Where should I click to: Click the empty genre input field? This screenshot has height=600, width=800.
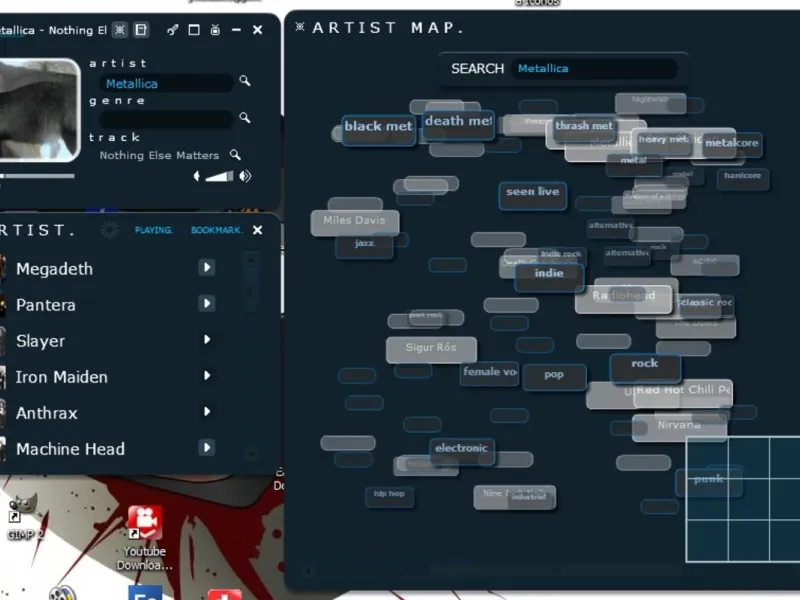click(167, 119)
